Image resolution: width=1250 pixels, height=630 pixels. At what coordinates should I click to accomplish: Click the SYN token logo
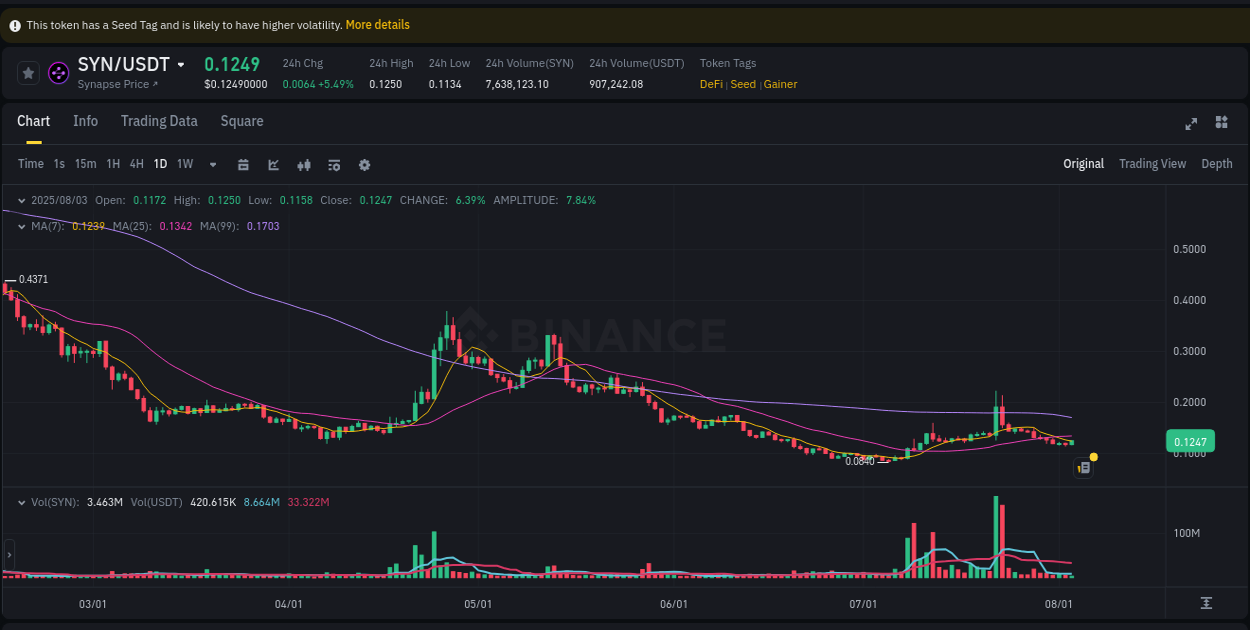click(x=58, y=73)
